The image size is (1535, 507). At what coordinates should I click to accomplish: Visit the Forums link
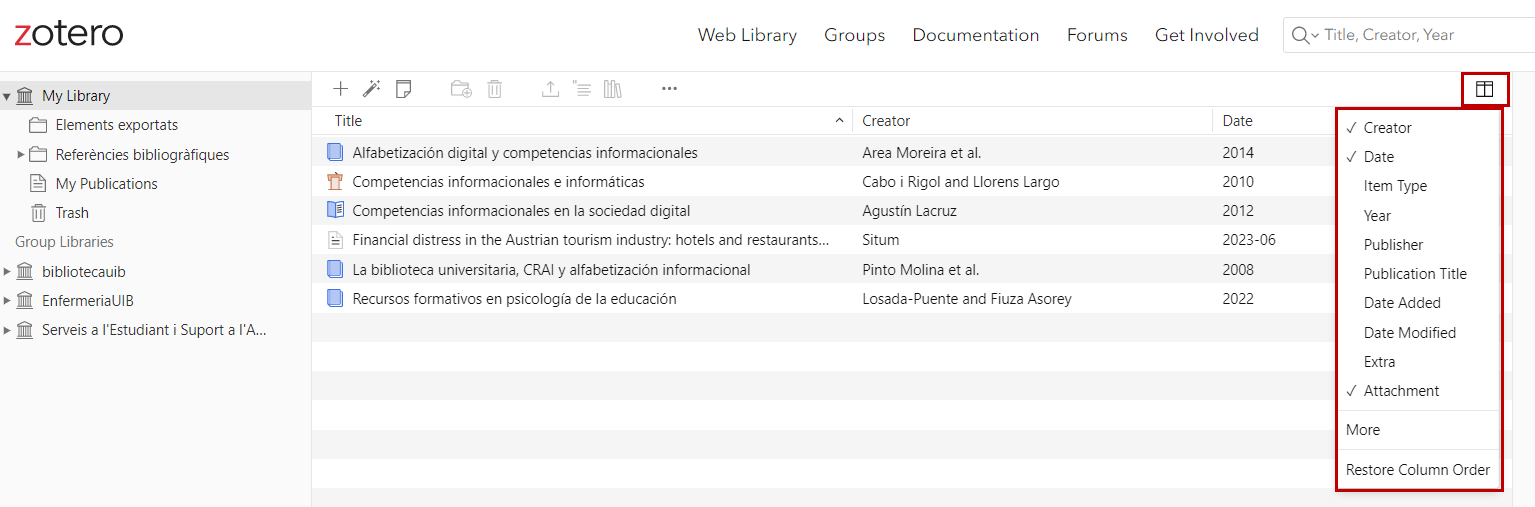click(1097, 35)
